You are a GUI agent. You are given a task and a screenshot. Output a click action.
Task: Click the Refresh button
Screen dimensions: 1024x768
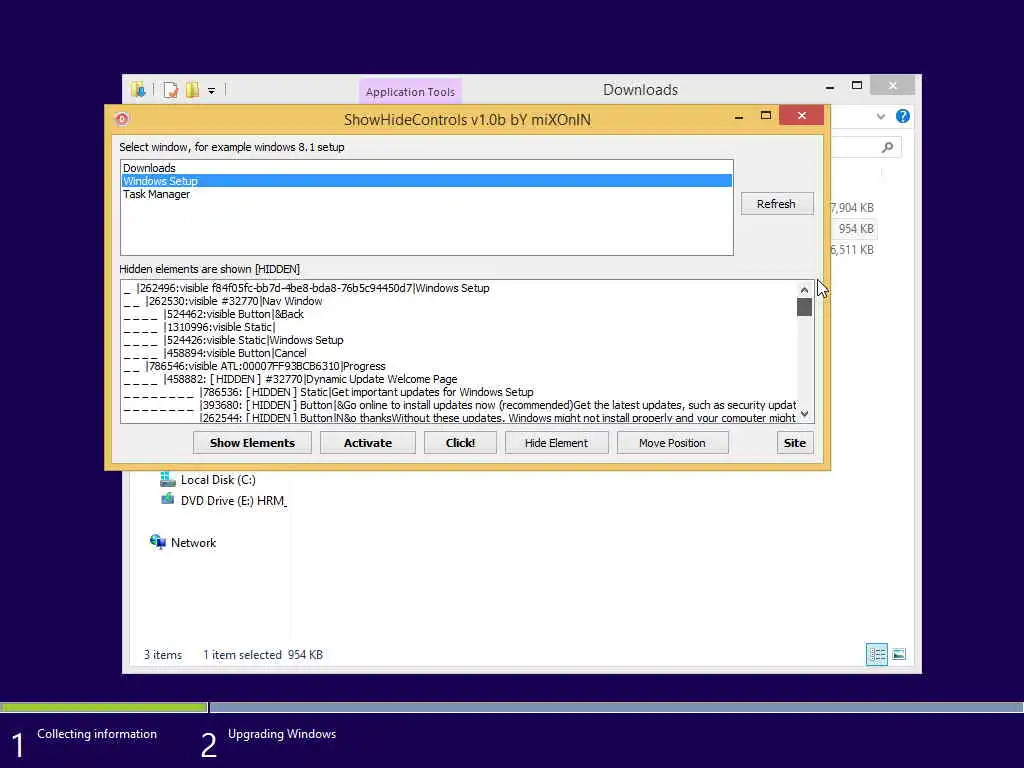pos(776,204)
